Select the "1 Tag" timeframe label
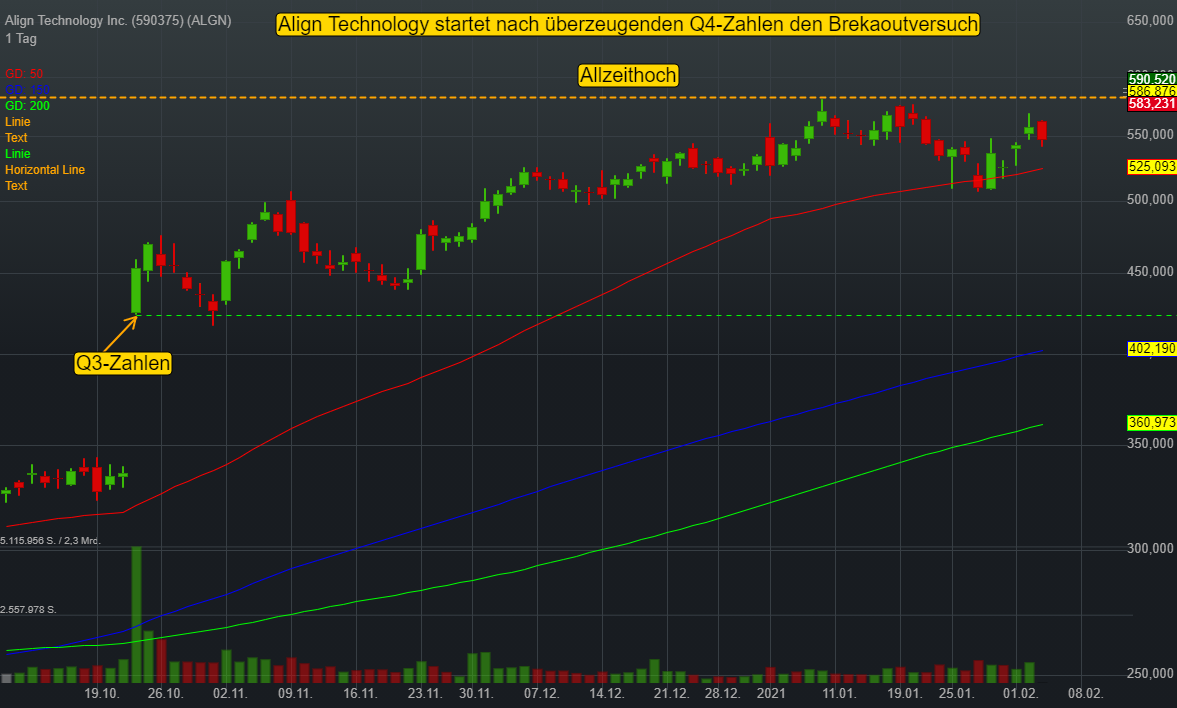This screenshot has height=708, width=1177. tap(21, 38)
